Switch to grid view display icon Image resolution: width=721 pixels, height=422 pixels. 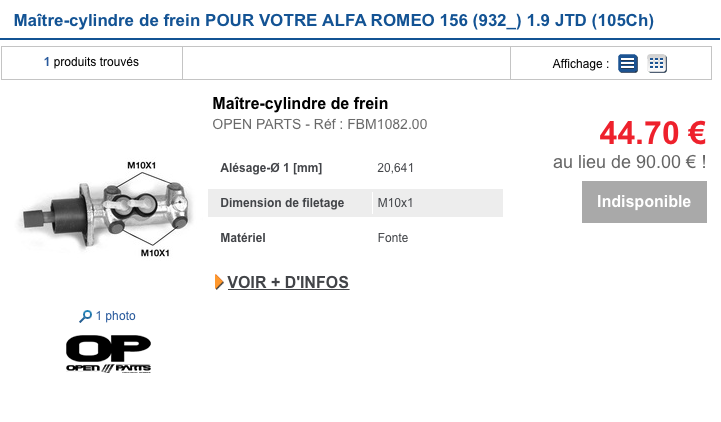tap(657, 63)
